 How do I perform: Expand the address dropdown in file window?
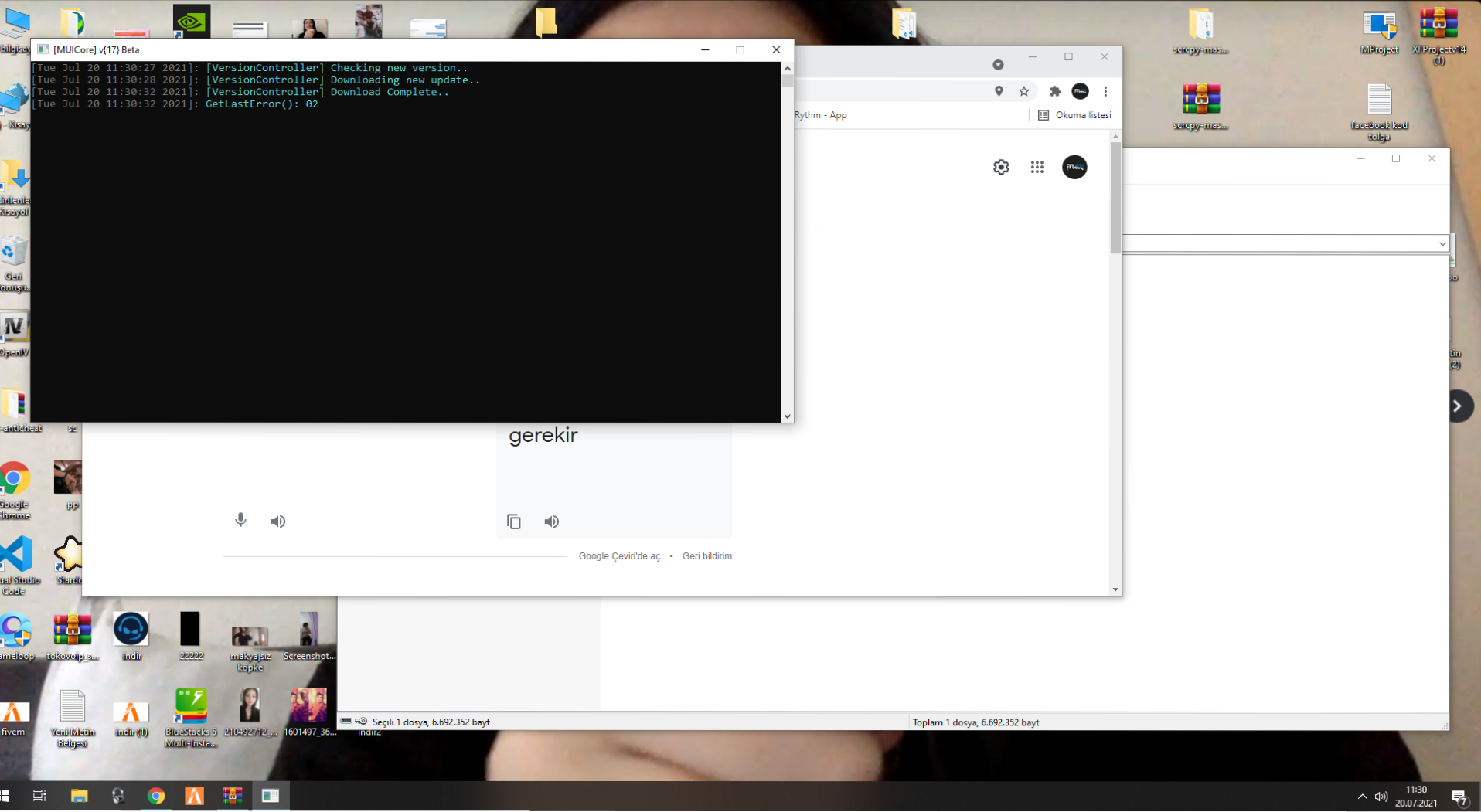[1442, 243]
